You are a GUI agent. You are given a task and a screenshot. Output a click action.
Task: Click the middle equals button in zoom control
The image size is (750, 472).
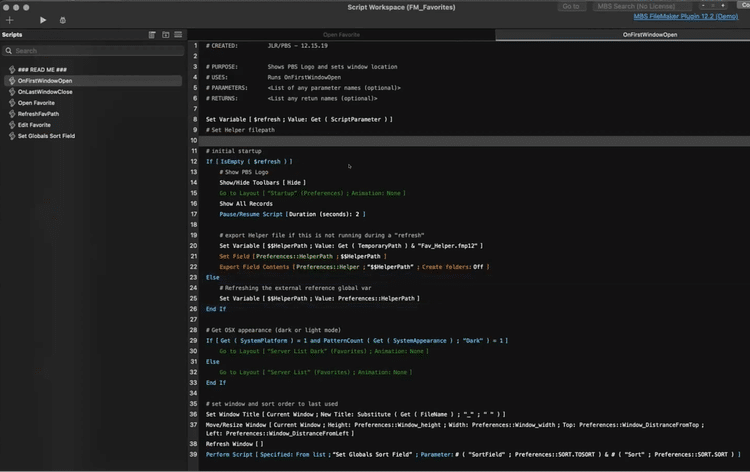(713, 6)
